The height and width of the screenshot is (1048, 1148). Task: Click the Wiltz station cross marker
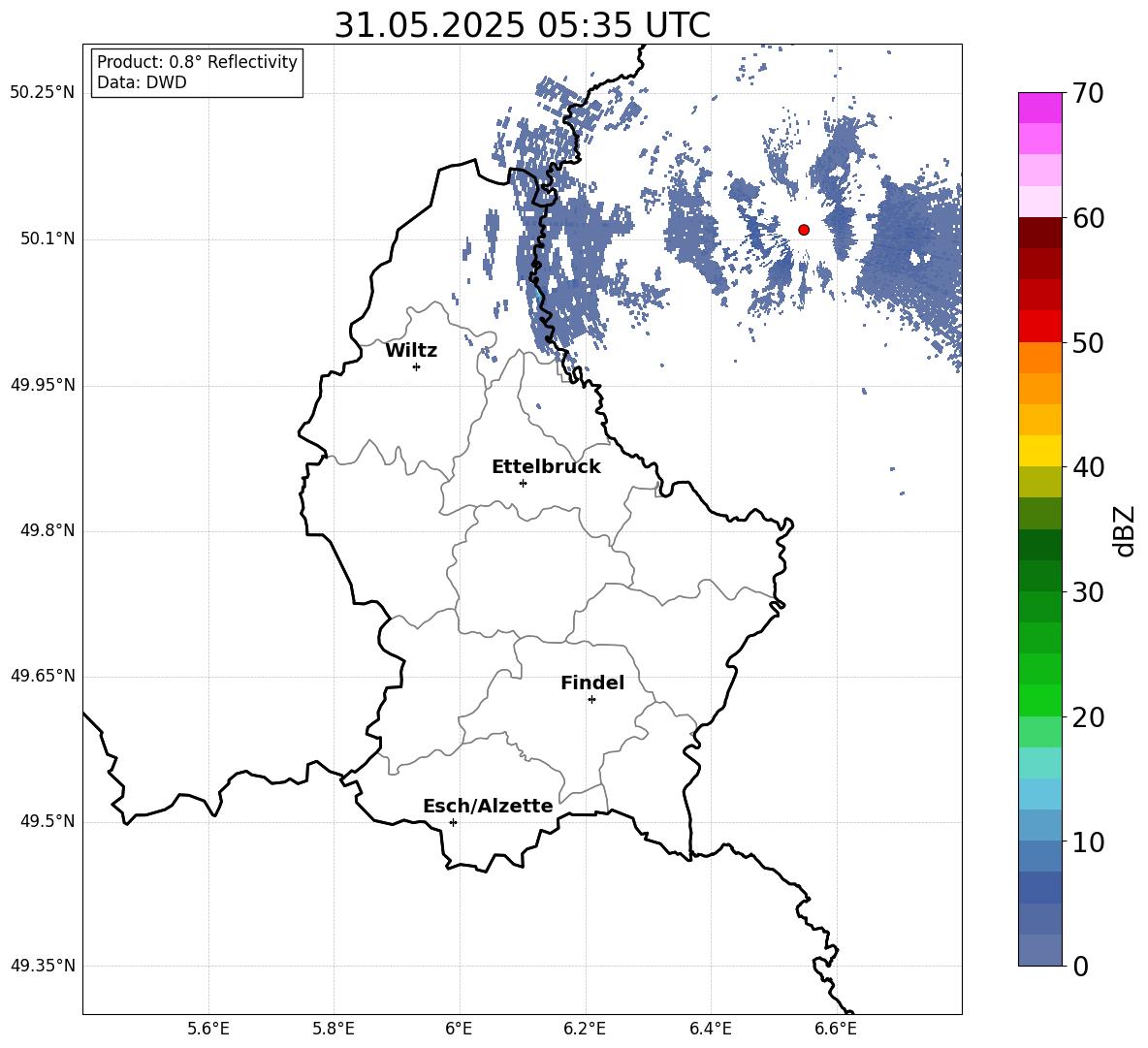[x=417, y=366]
